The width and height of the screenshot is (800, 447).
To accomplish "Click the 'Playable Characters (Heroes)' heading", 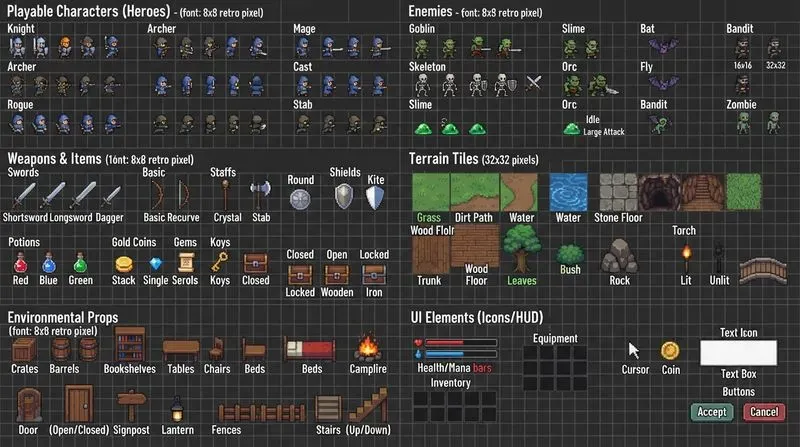I will [x=89, y=11].
